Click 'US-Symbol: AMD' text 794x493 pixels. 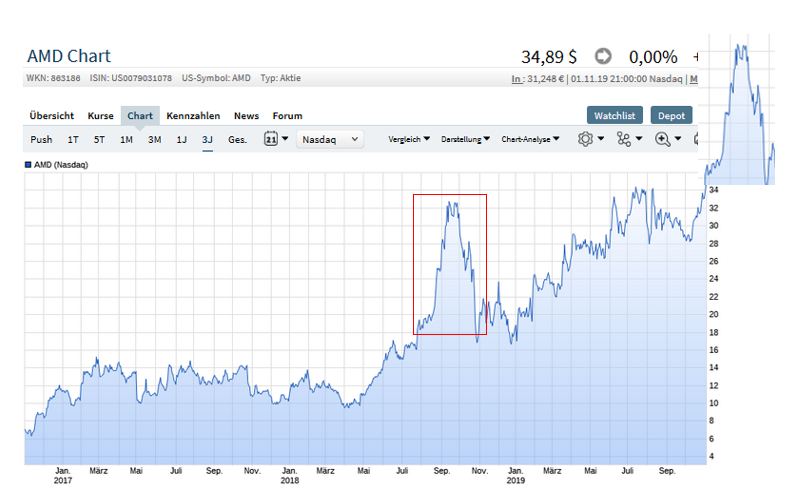click(x=216, y=78)
